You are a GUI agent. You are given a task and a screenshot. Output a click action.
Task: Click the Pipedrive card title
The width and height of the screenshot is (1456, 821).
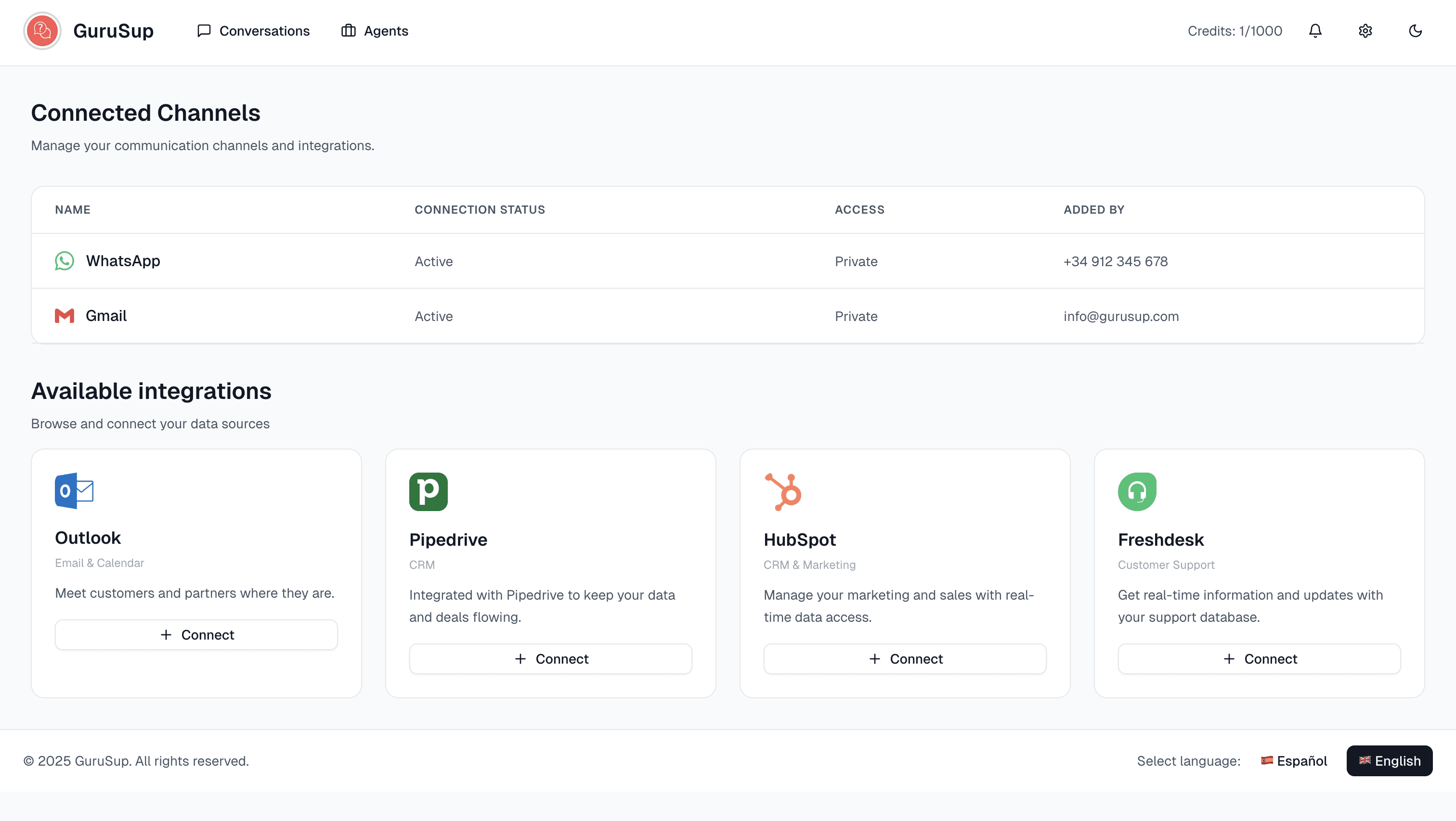point(448,539)
